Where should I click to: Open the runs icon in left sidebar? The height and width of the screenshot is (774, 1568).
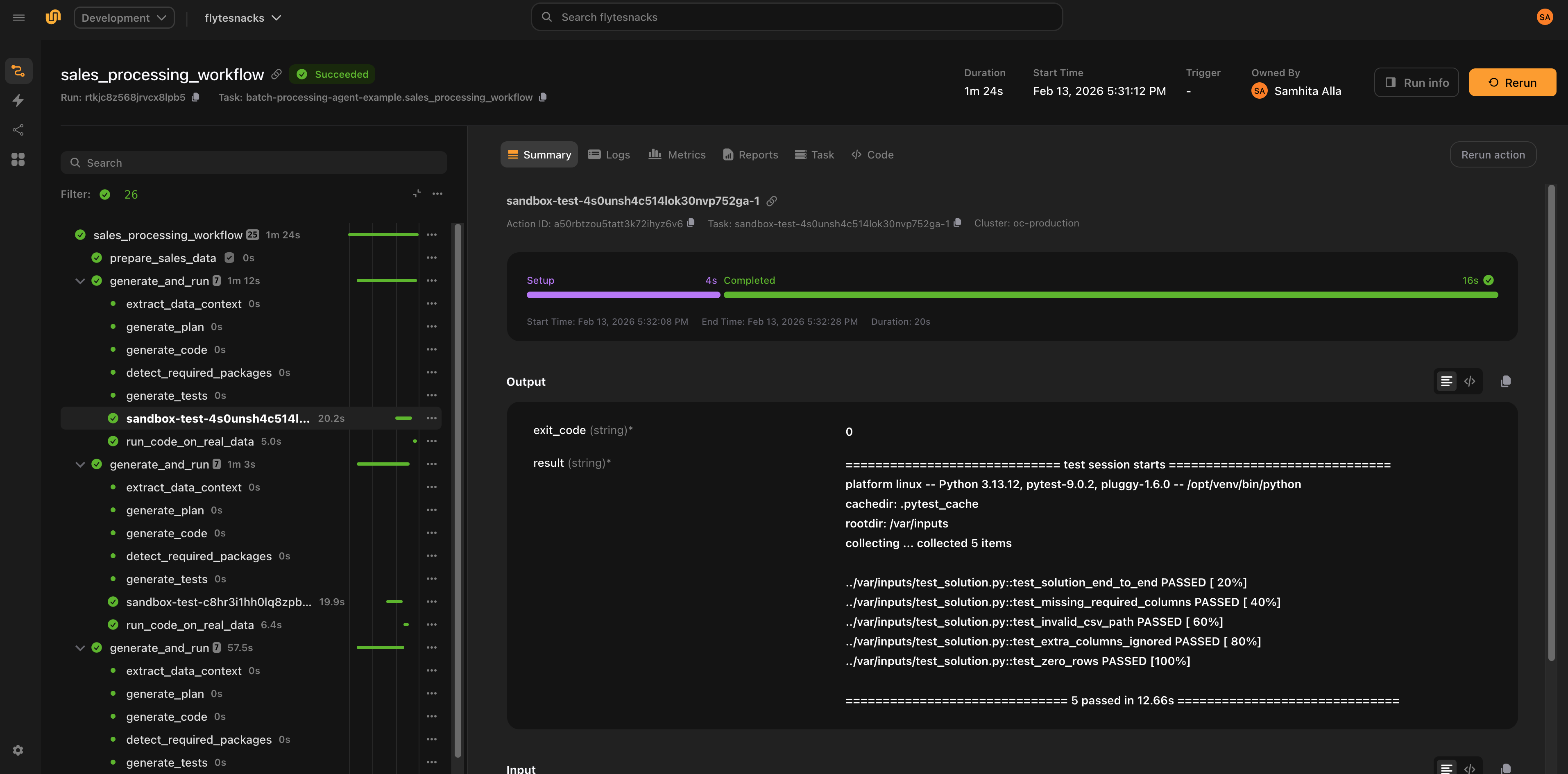click(18, 70)
